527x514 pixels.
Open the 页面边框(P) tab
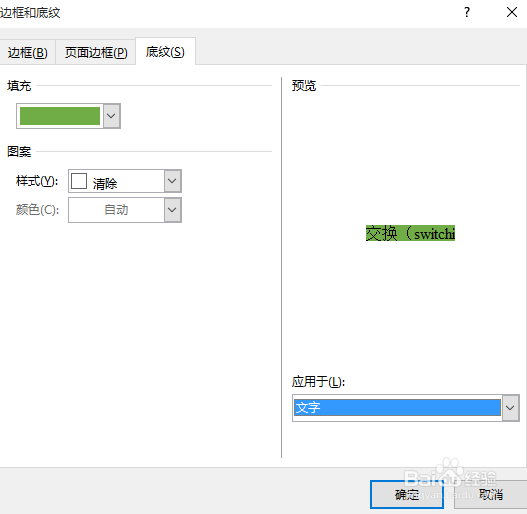click(x=96, y=52)
